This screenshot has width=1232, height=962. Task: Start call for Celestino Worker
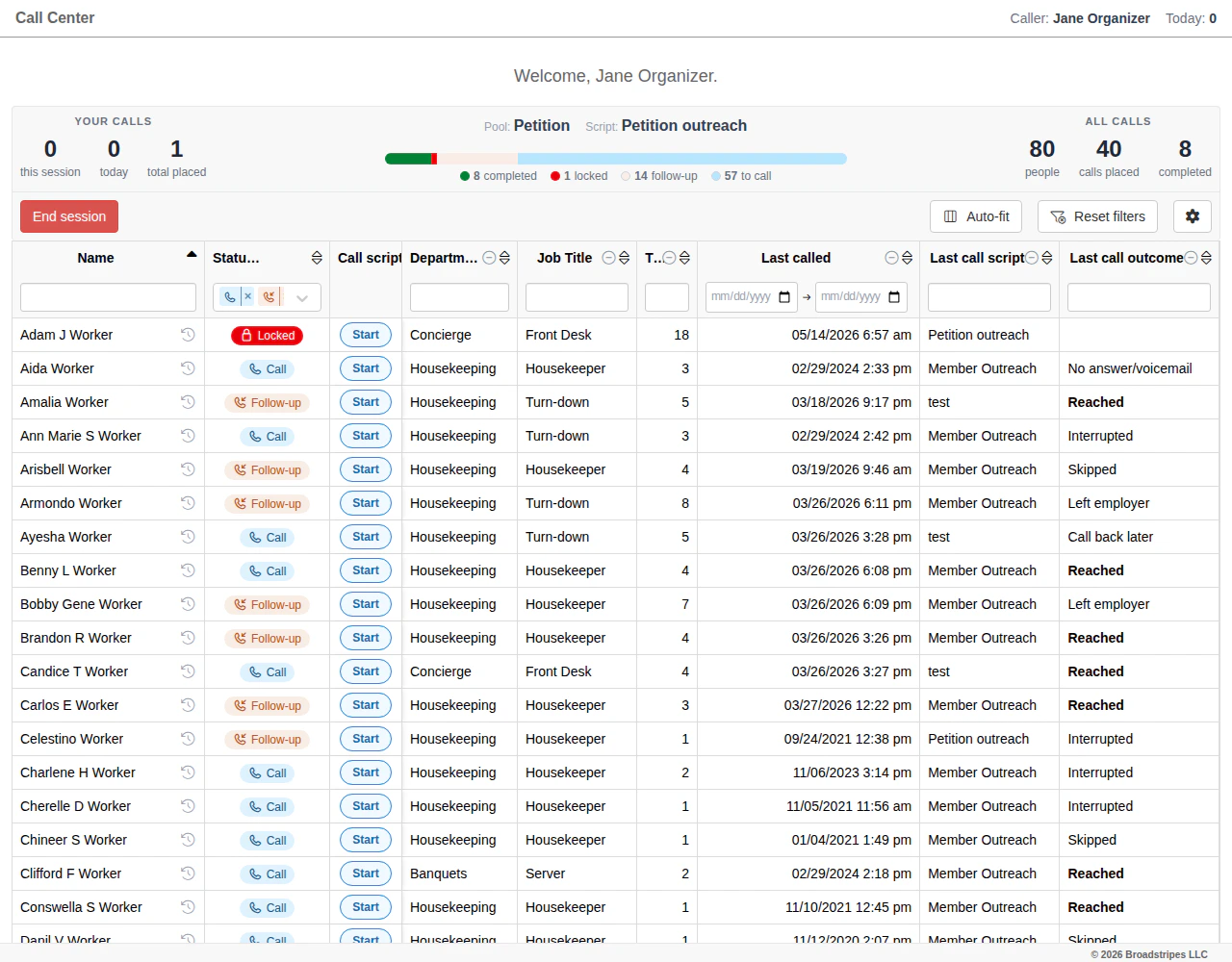click(x=366, y=739)
